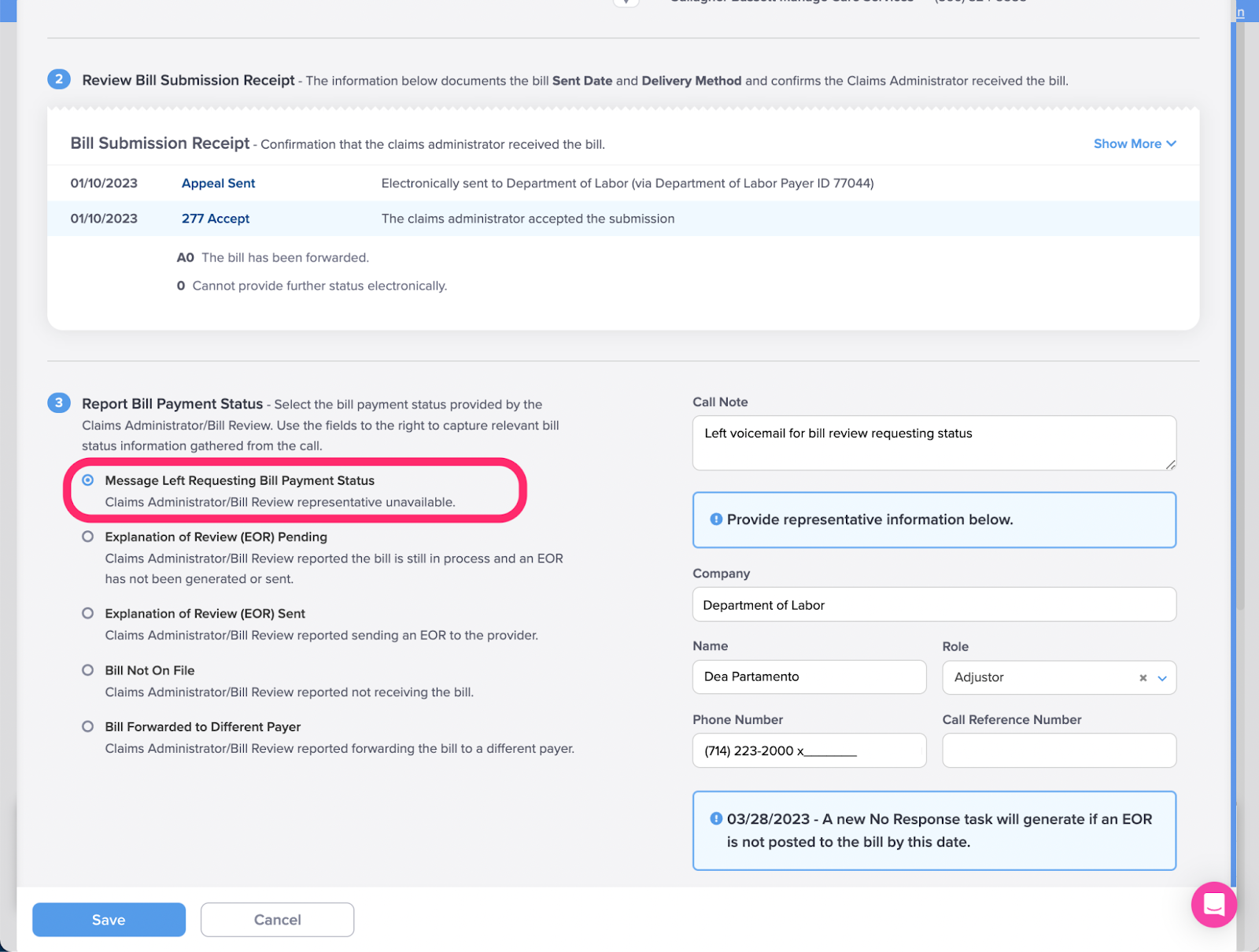Image resolution: width=1259 pixels, height=952 pixels.
Task: Click the 'Report Bill Payment Status' heading
Action: coord(172,404)
